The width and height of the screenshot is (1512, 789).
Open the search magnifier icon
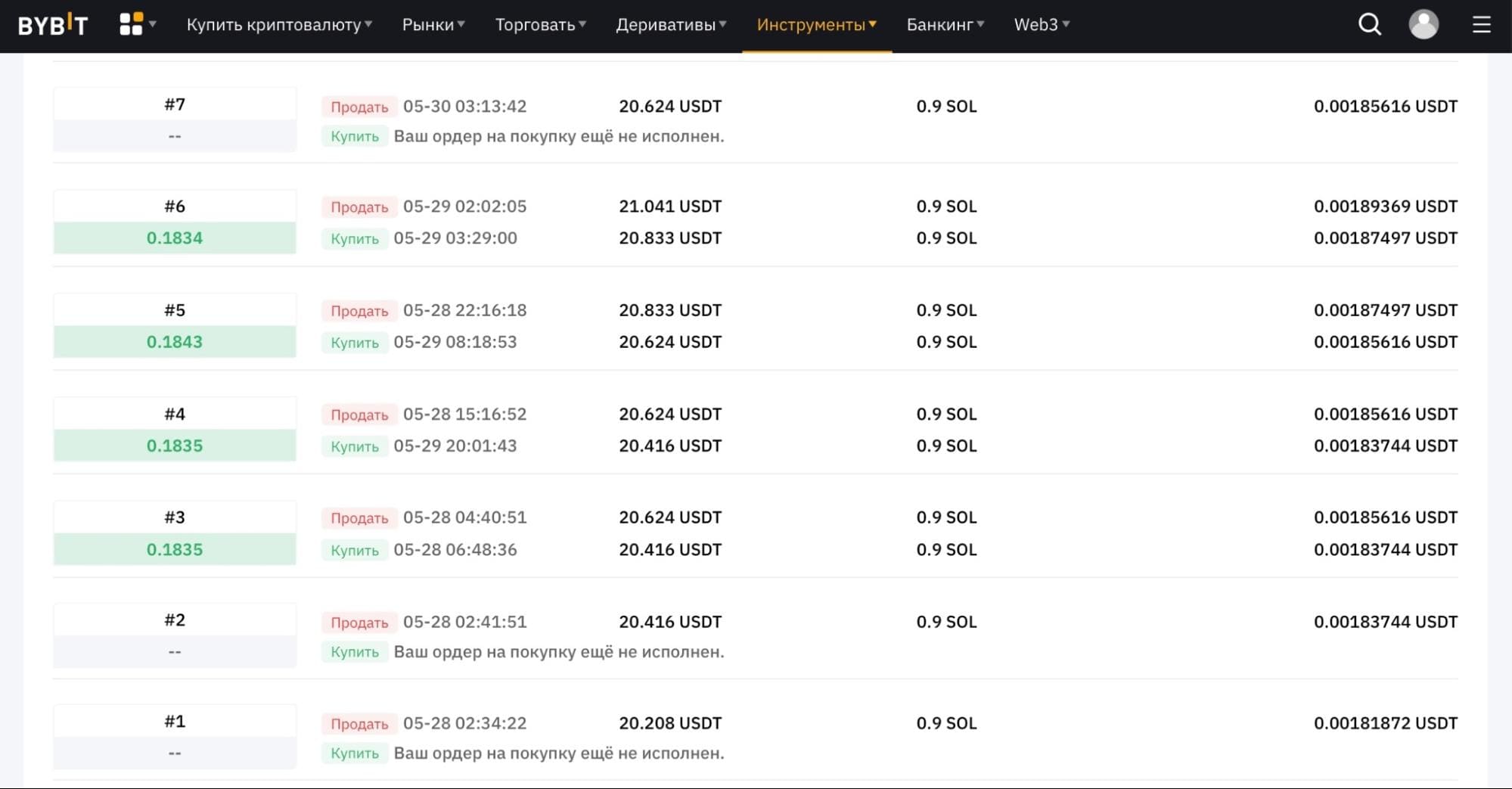pyautogui.click(x=1370, y=25)
